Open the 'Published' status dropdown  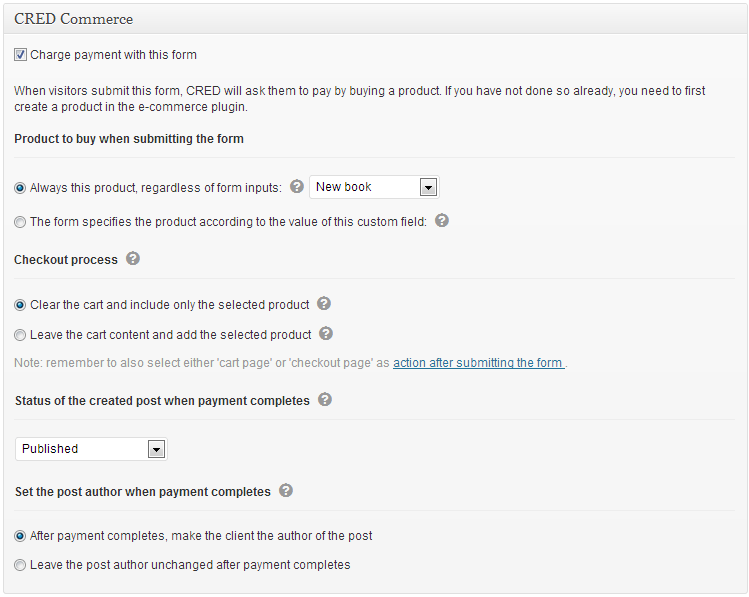coord(91,449)
